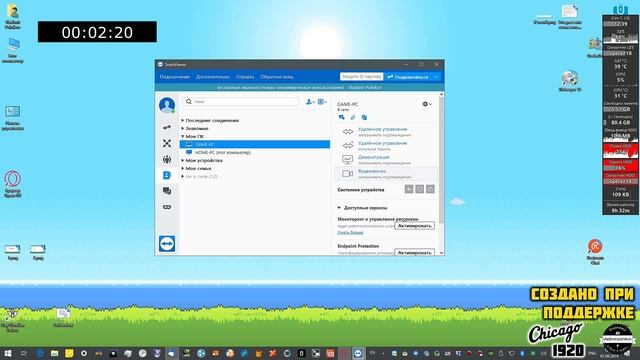Click details panel scrollbar down arrow
Image resolution: width=640 pixels, height=360 pixels.
pos(441,253)
